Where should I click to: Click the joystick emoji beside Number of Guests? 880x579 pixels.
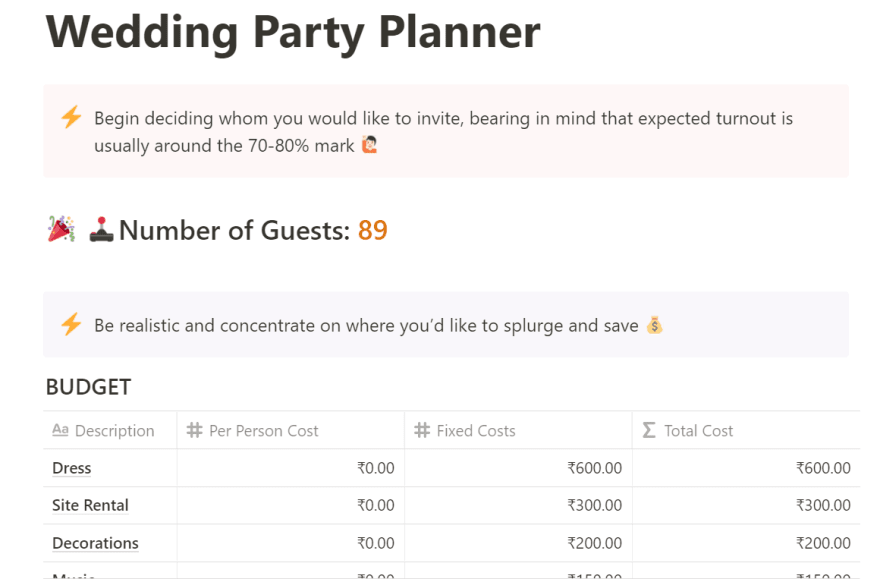pyautogui.click(x=102, y=229)
